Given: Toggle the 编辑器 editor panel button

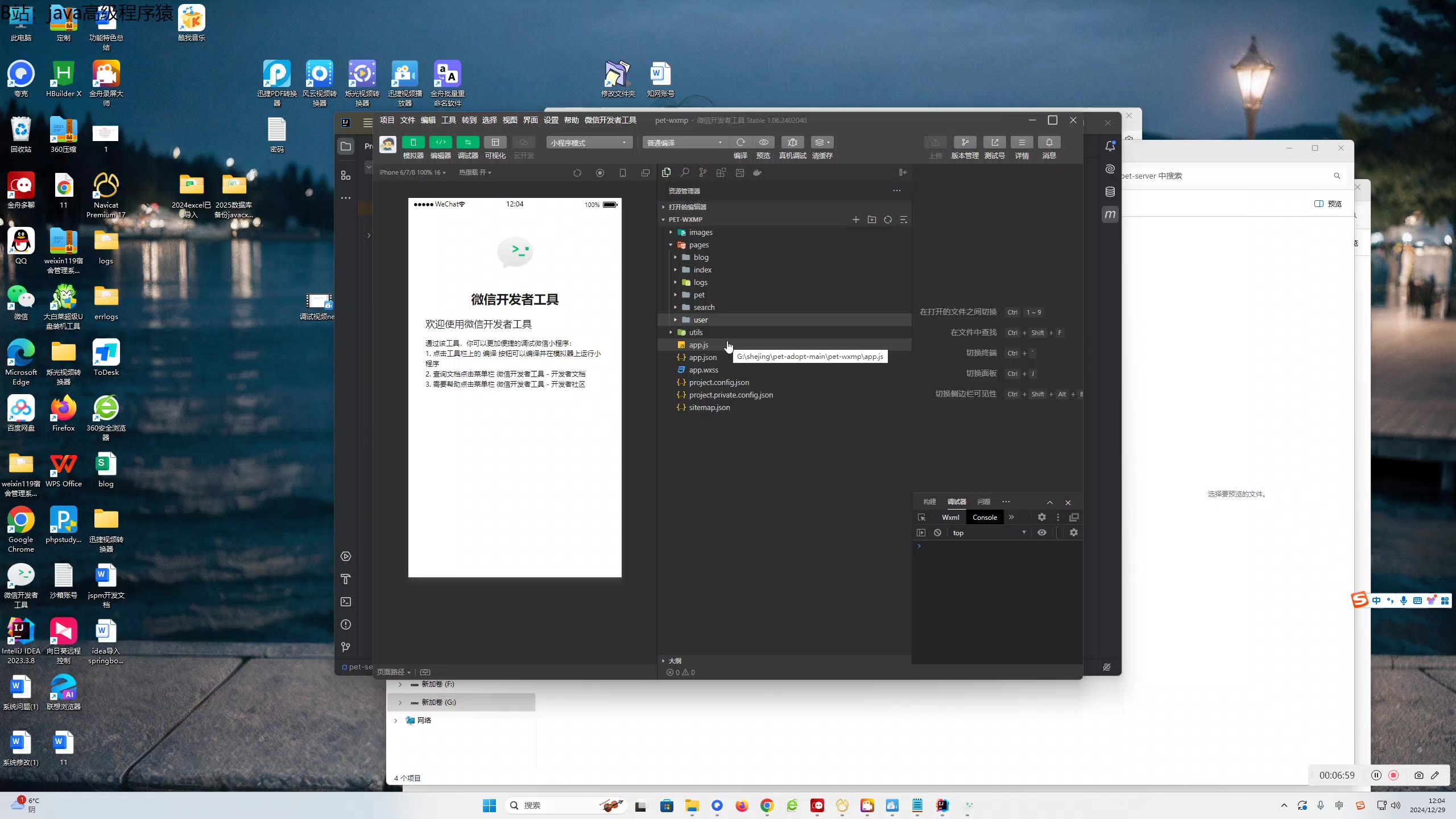Looking at the screenshot, I should point(441,142).
